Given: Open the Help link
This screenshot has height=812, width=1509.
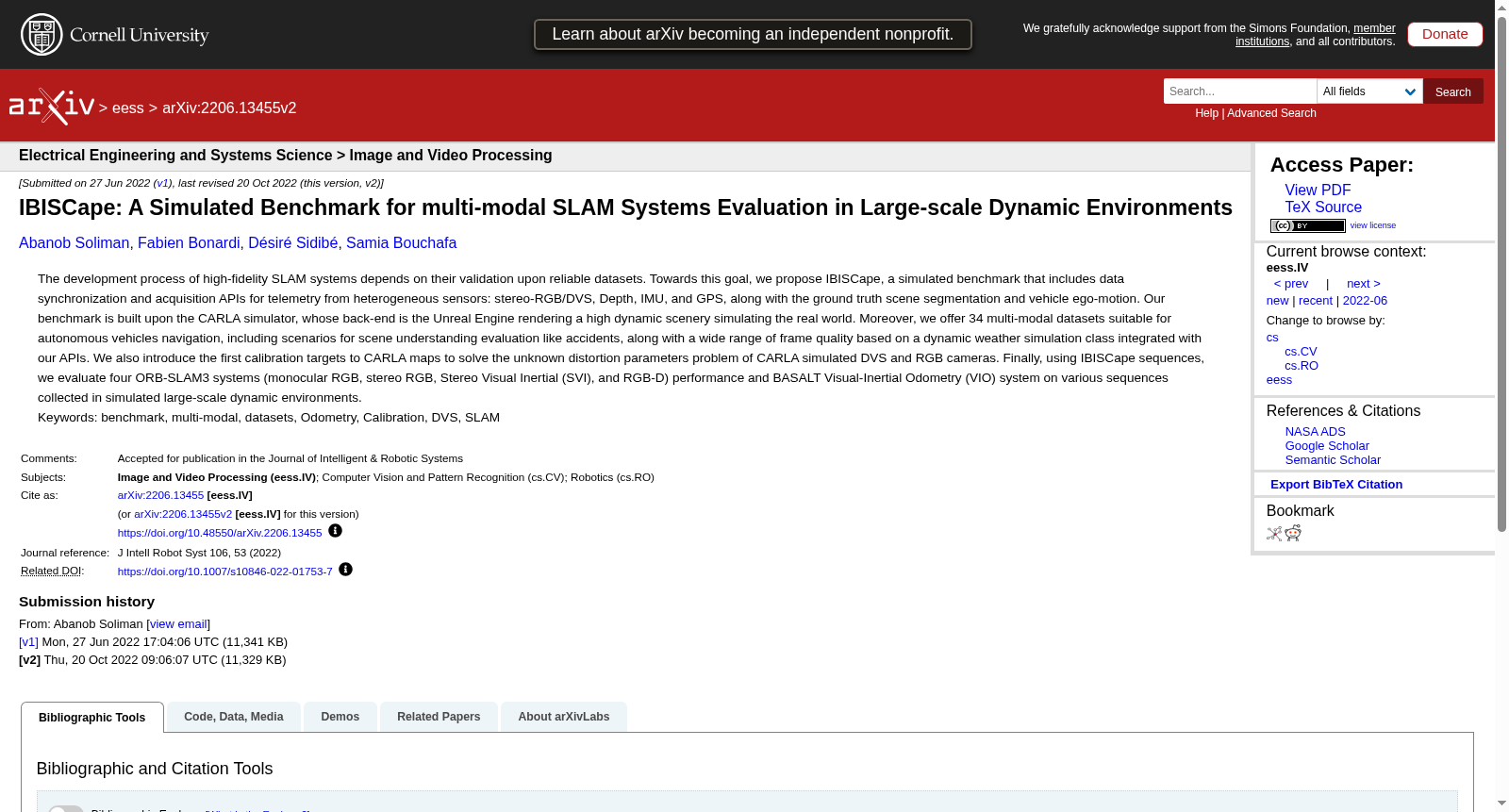Looking at the screenshot, I should click(1206, 113).
